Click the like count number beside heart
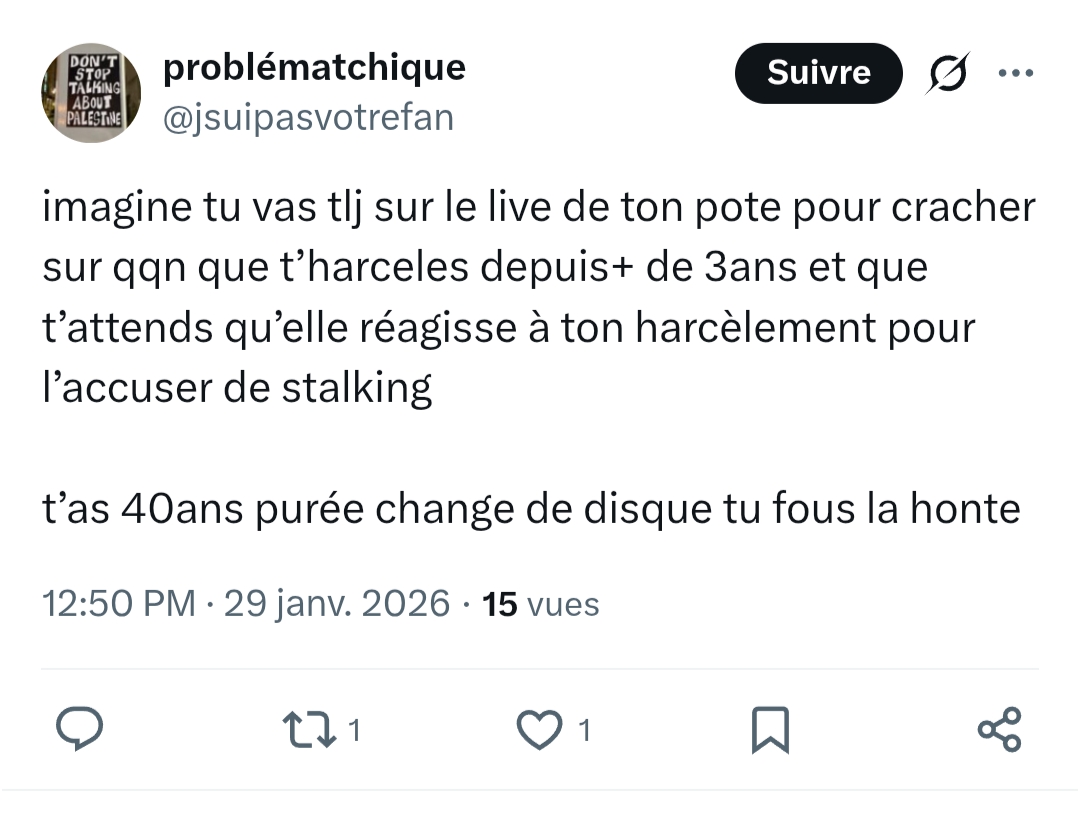1080x834 pixels. click(585, 731)
